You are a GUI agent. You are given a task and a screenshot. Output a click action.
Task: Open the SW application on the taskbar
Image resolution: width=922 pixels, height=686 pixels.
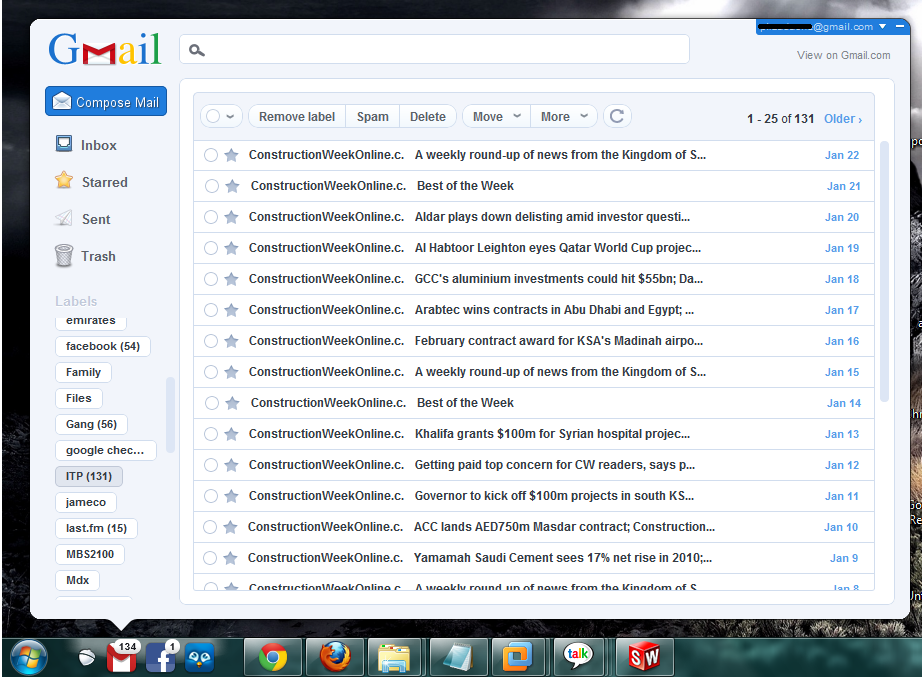pos(644,657)
